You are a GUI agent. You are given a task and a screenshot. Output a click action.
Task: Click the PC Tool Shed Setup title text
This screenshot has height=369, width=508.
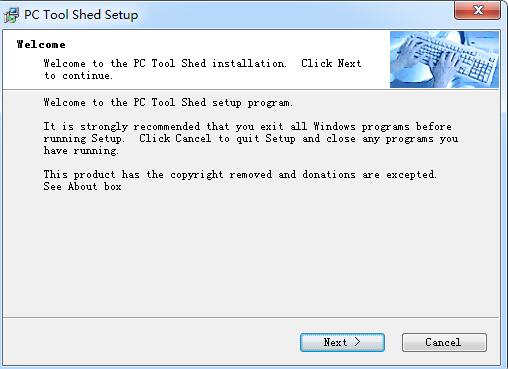(81, 15)
